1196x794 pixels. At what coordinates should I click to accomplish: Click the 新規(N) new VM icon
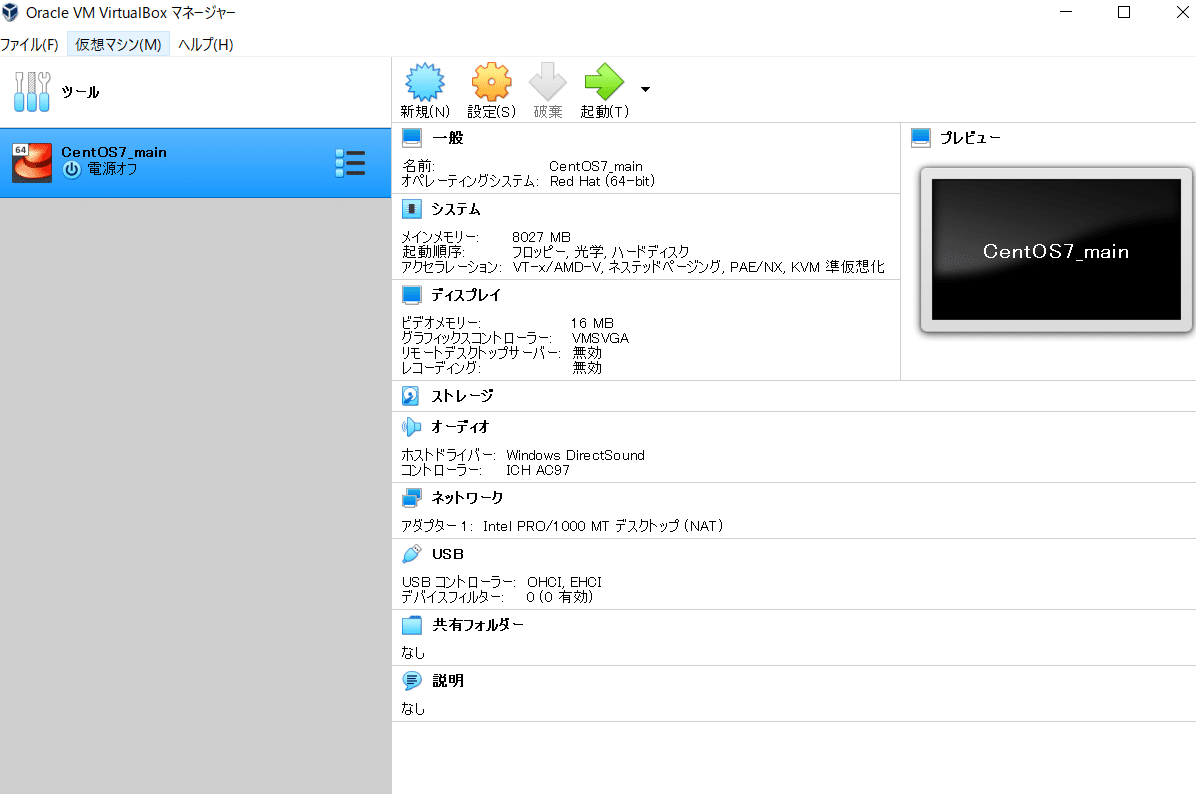coord(425,82)
